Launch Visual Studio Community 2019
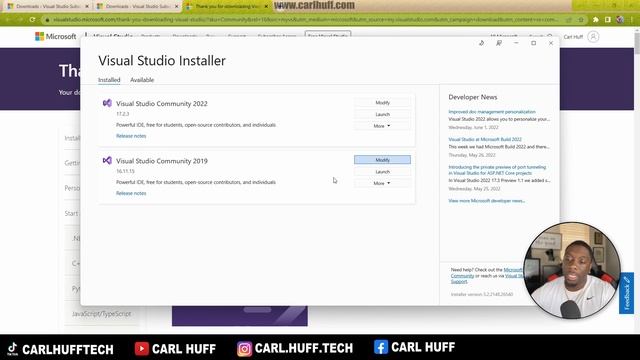Image resolution: width=640 pixels, height=360 pixels. 382,172
